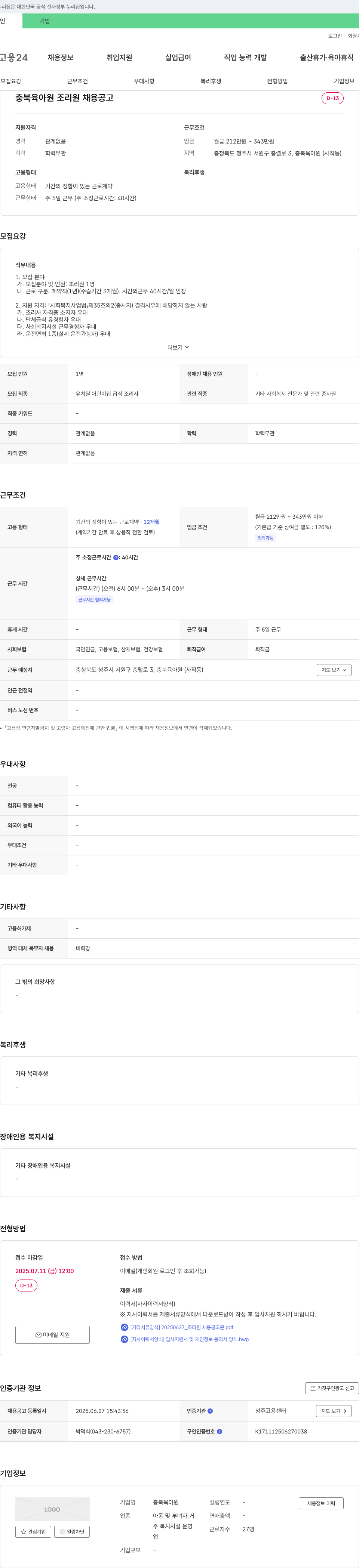Click the job title 충북육아원 조리원 채용공고
The image size is (359, 1568).
click(65, 98)
